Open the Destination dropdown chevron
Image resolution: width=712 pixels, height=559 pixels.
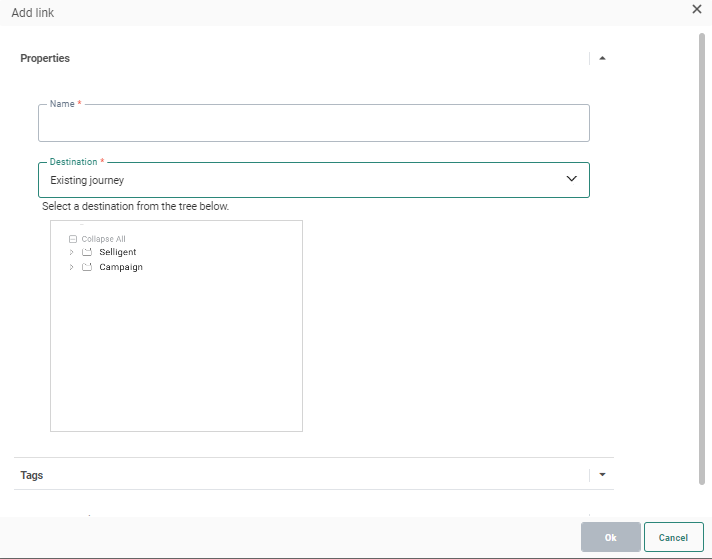tap(572, 179)
